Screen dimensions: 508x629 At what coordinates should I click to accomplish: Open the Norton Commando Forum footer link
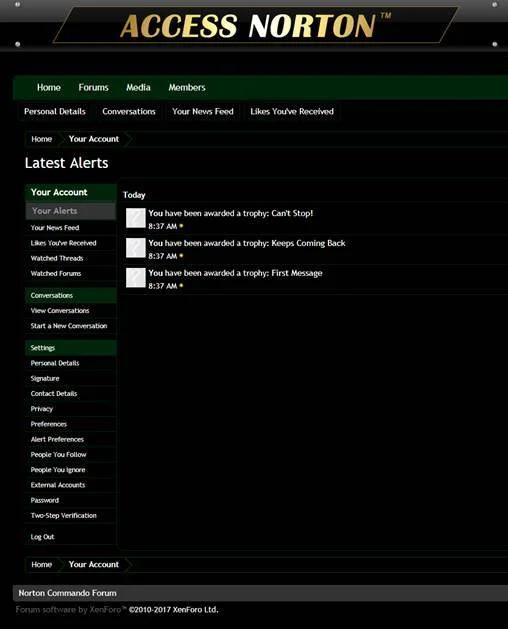point(67,593)
